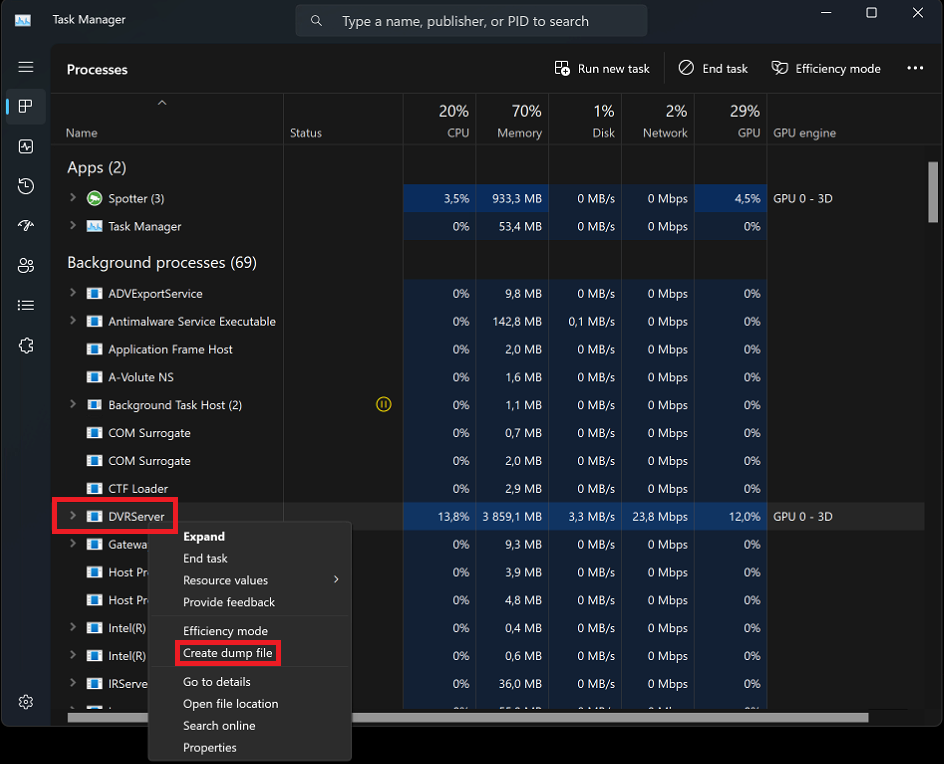944x764 pixels.
Task: Open the Performance page in sidebar
Action: 26,146
